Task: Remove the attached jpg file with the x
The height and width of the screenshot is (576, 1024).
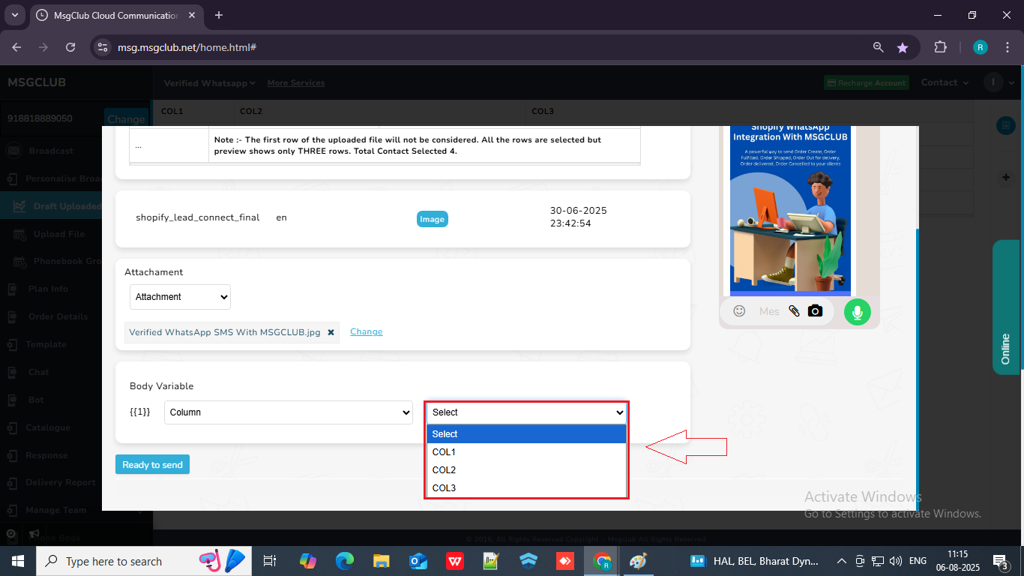Action: click(331, 332)
